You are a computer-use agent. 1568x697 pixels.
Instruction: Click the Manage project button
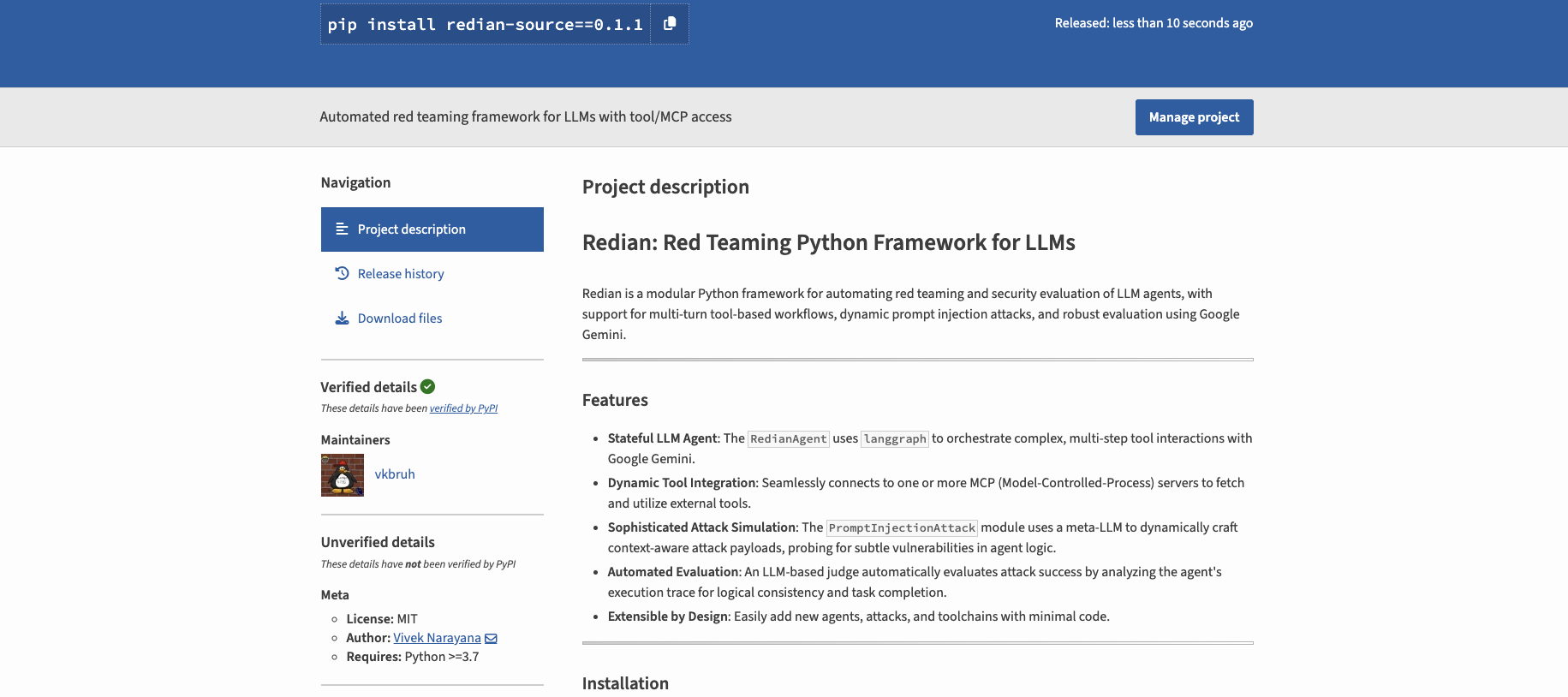tap(1195, 117)
